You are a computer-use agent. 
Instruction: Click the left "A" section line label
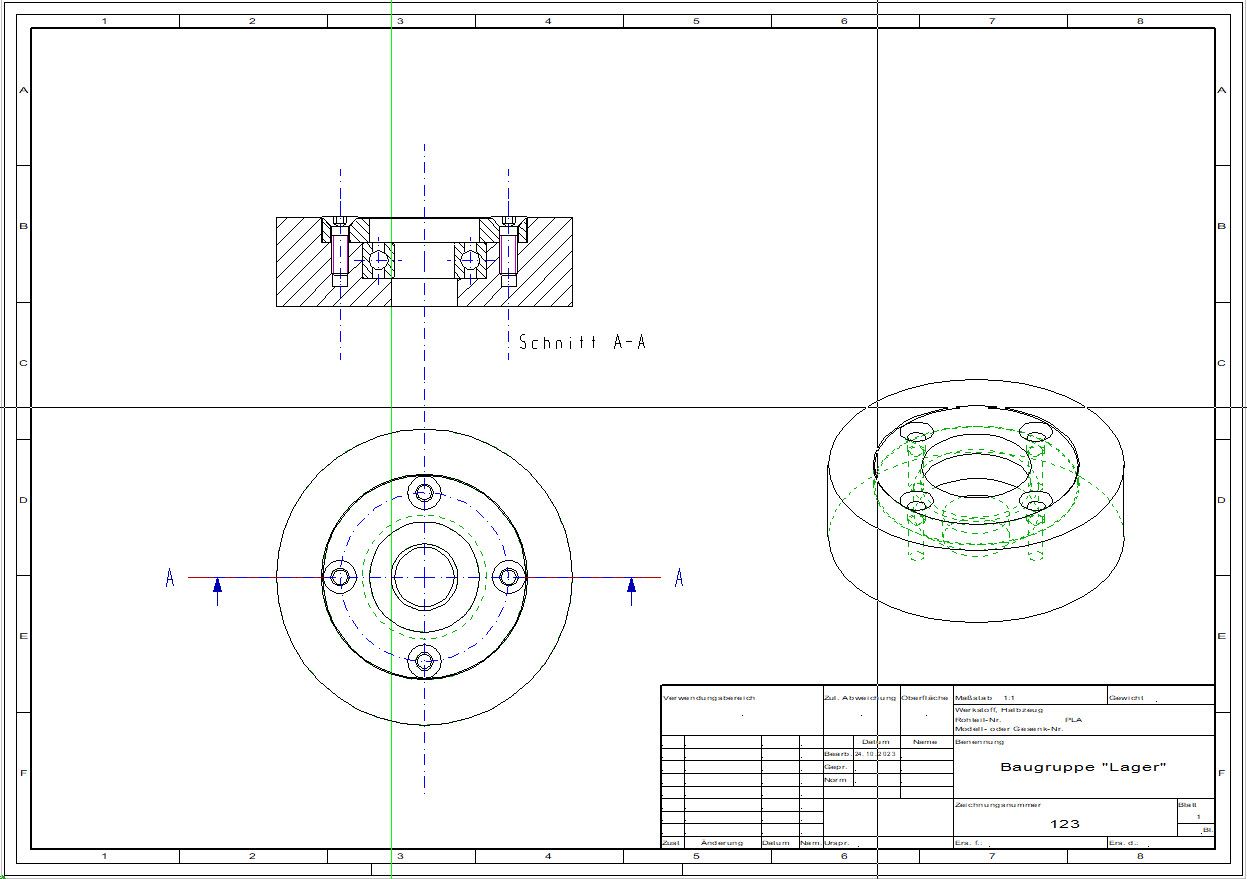coord(170,578)
